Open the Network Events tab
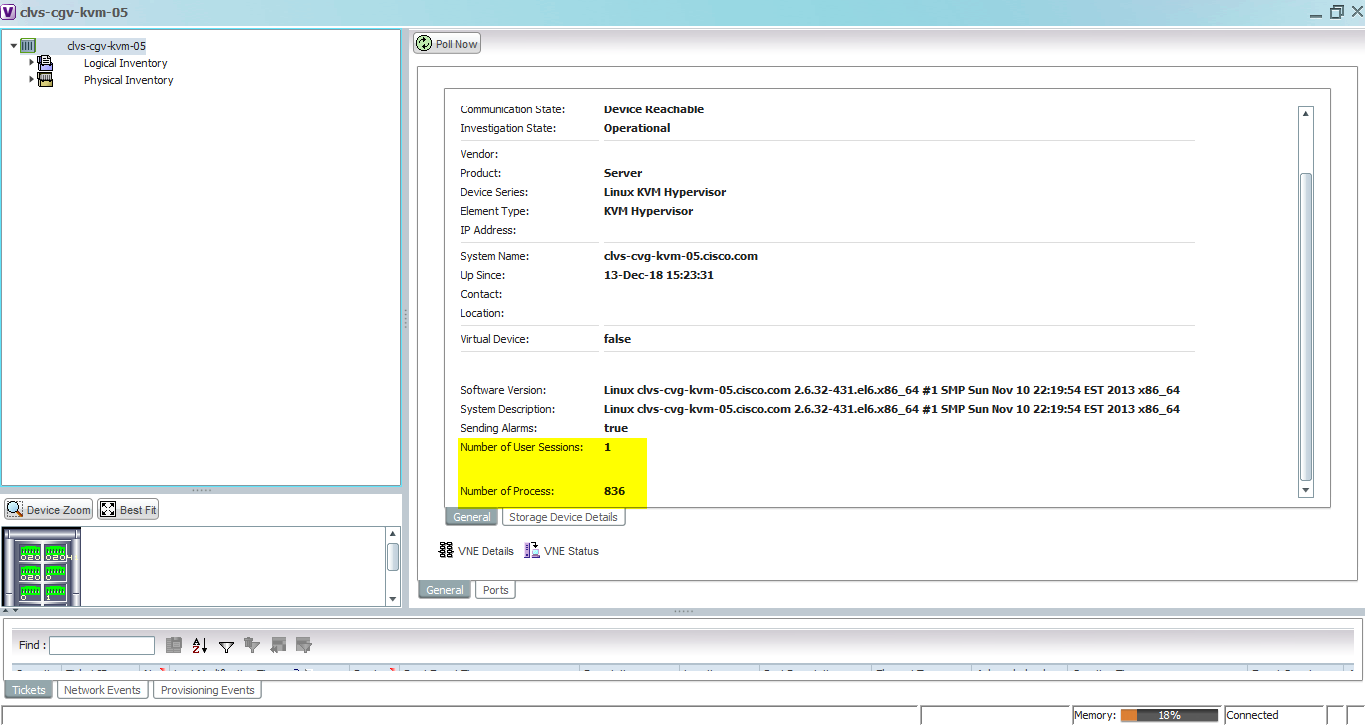Viewport: 1365px width, 725px height. [x=102, y=689]
